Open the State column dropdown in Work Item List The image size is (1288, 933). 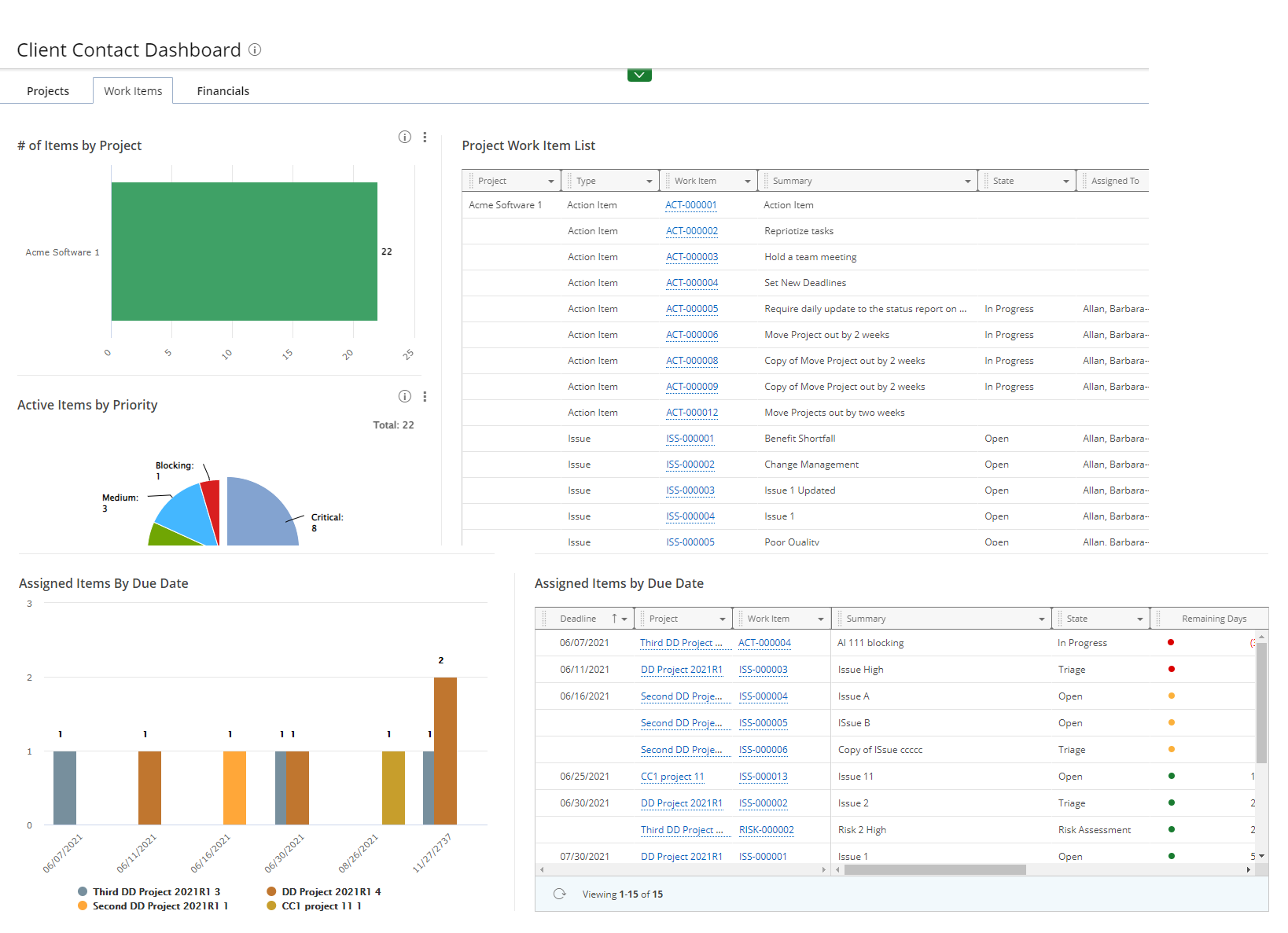(1065, 182)
